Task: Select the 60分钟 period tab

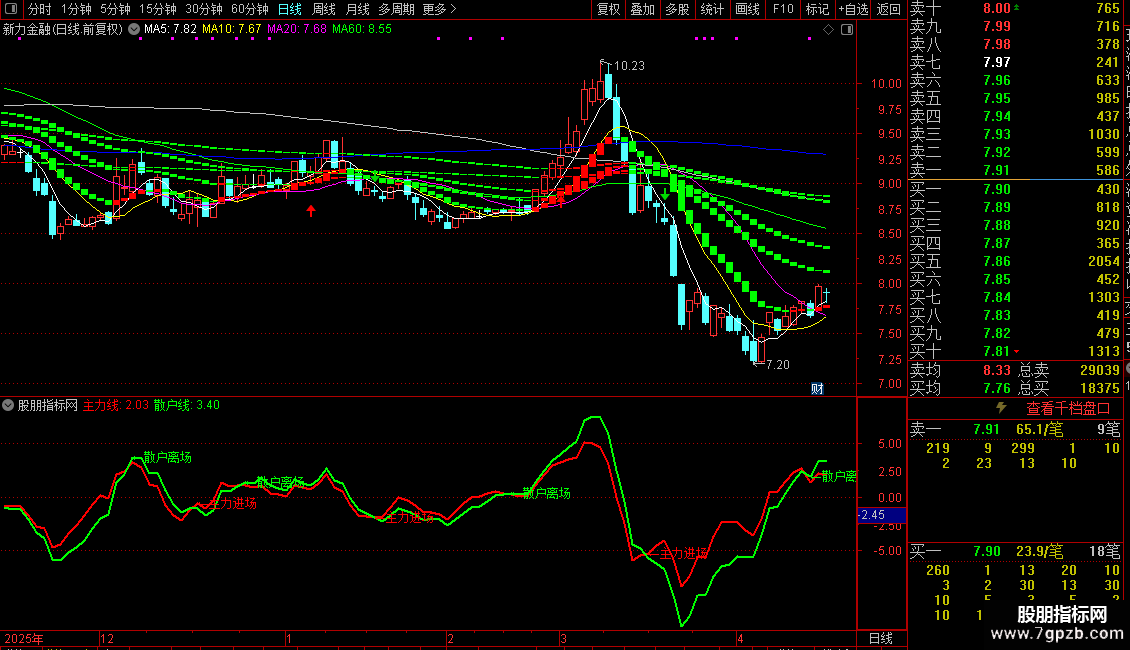Action: point(249,9)
